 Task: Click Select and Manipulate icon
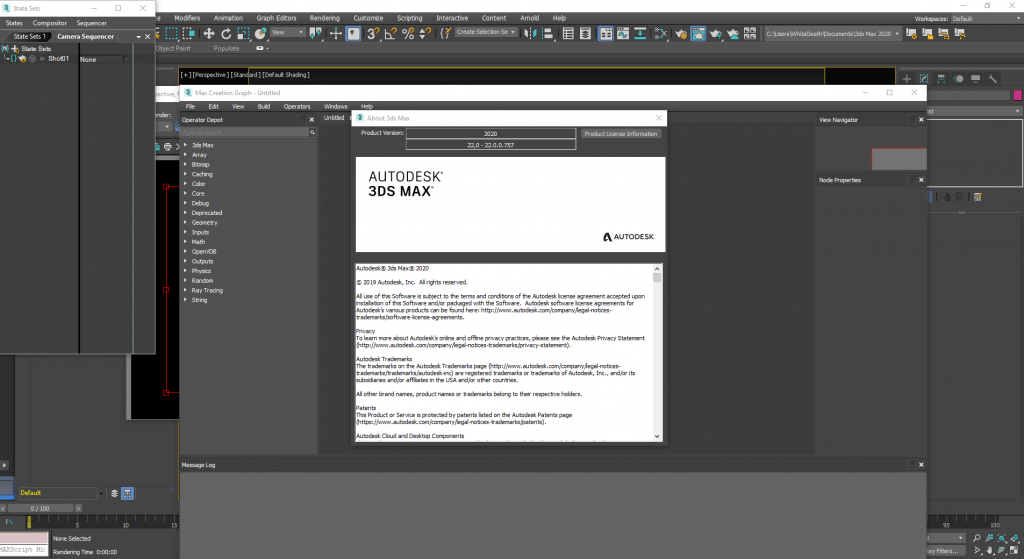(x=335, y=33)
